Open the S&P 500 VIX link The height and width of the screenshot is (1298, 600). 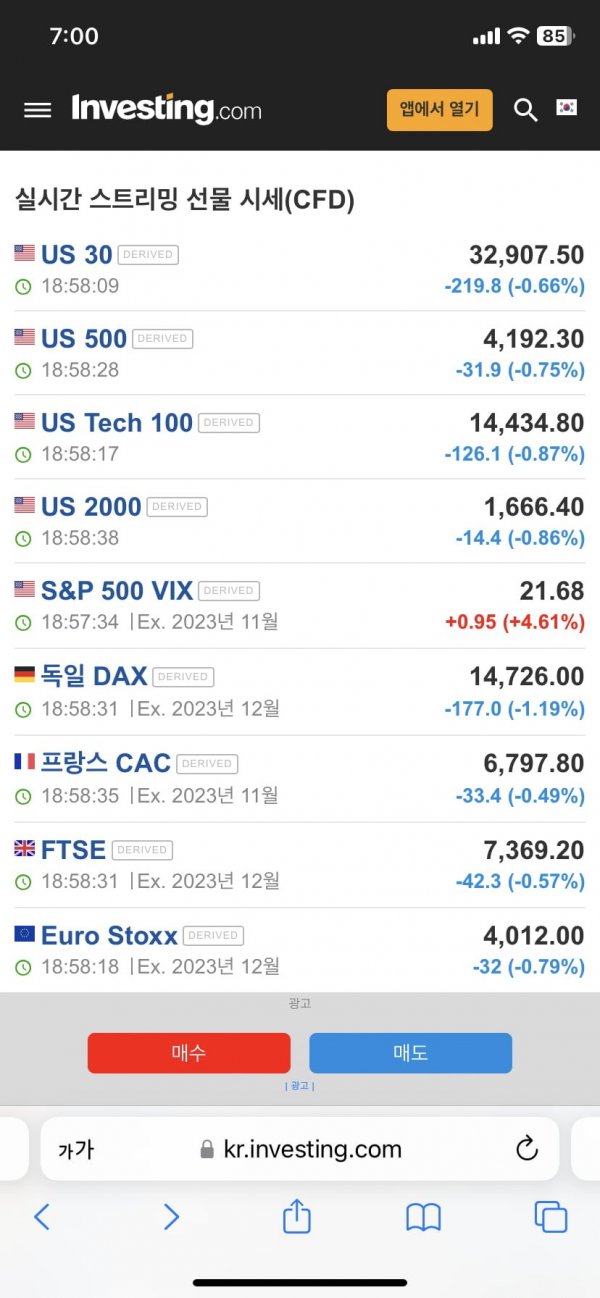(117, 590)
